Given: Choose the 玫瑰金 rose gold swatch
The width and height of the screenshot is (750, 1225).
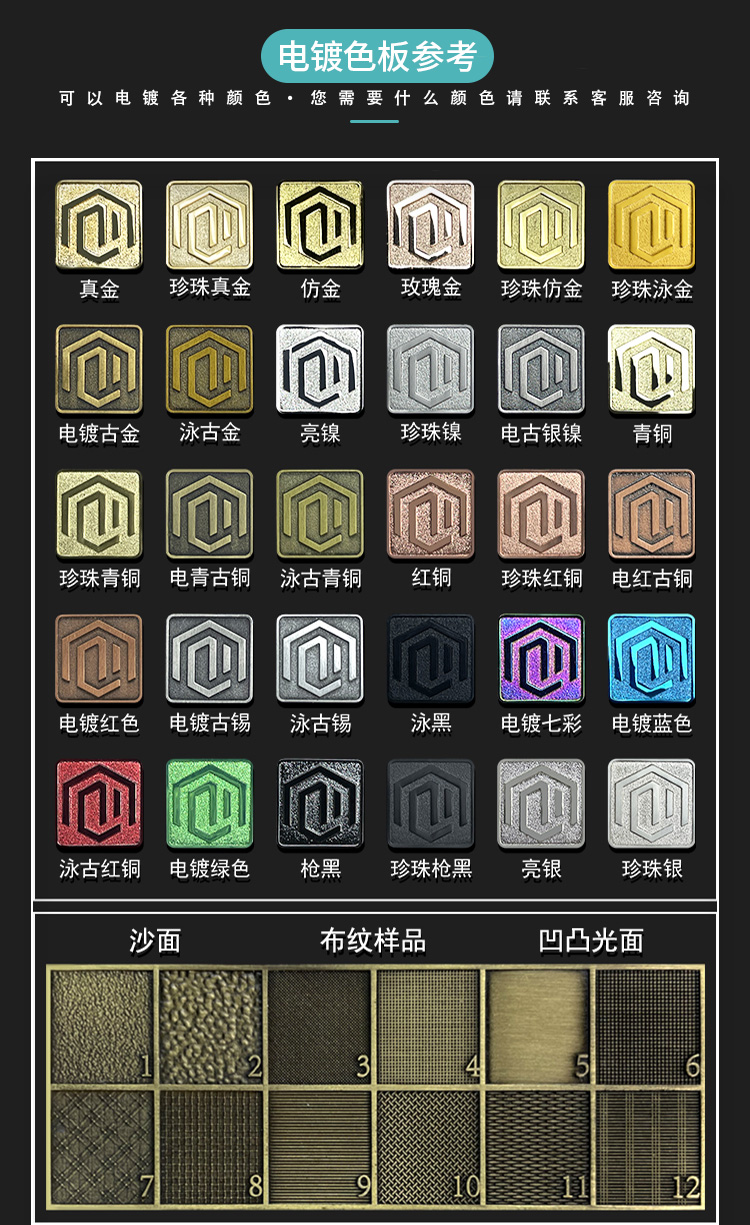Looking at the screenshot, I should point(431,225).
